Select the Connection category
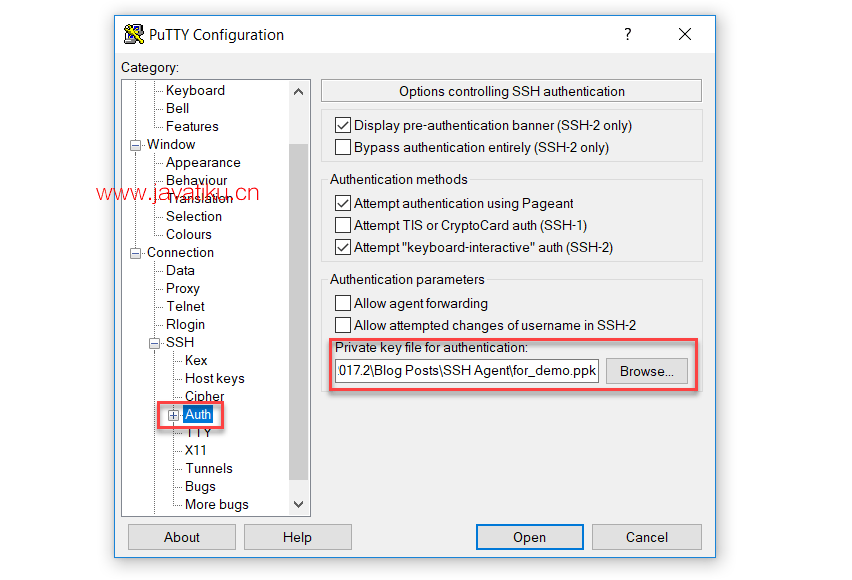This screenshot has height=580, width=852. 180,252
